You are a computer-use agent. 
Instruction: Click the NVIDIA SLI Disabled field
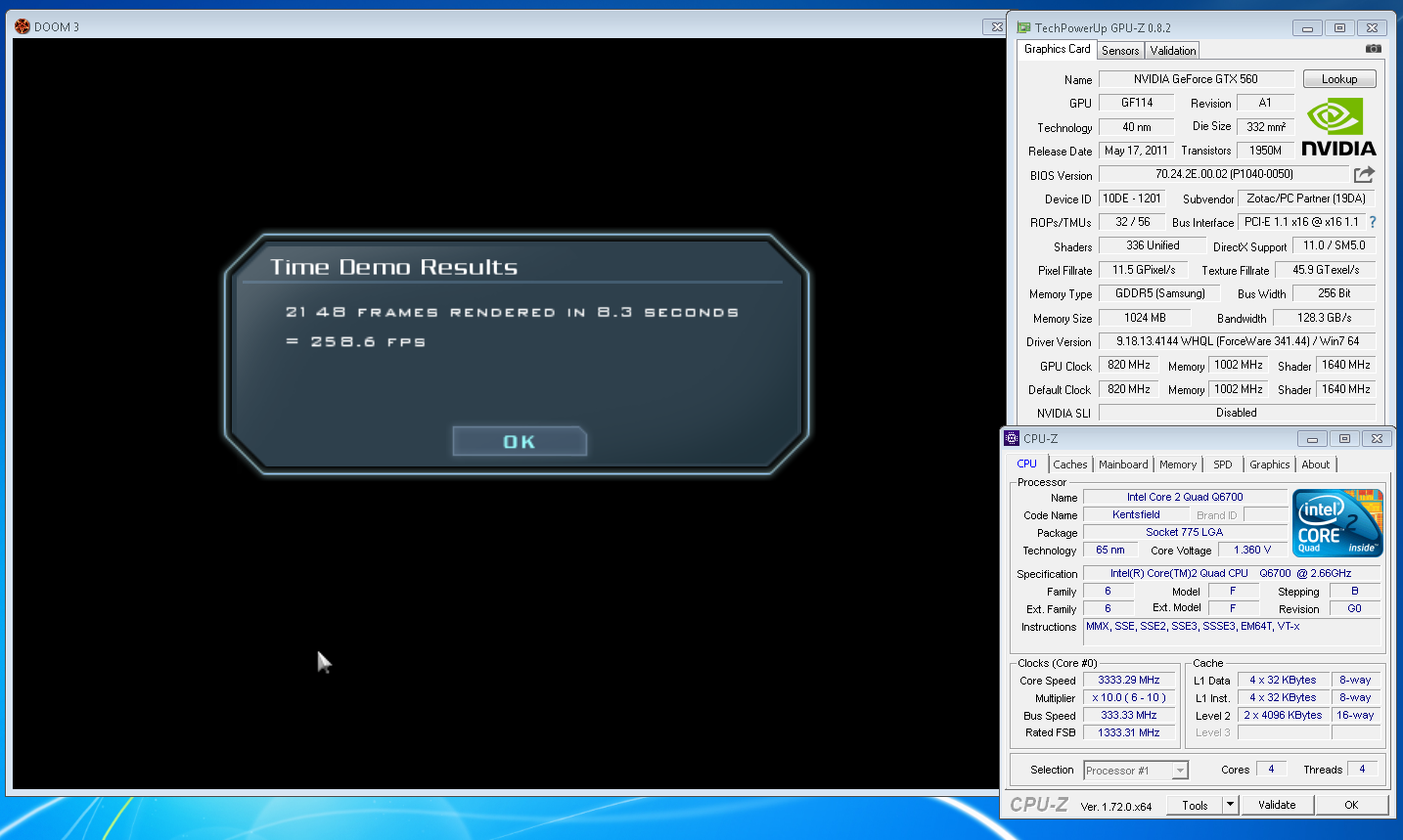[1237, 413]
